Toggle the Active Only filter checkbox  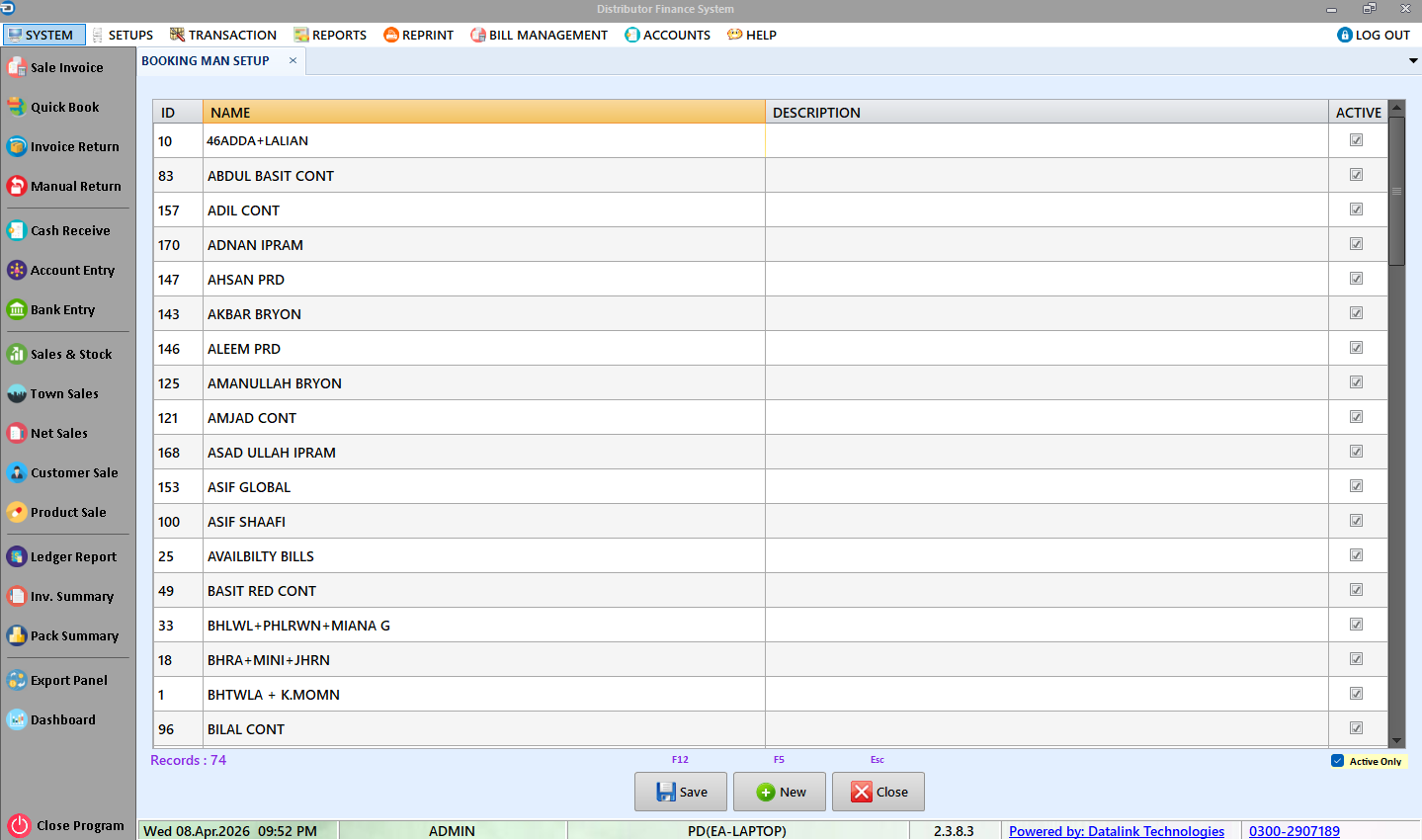(x=1337, y=761)
